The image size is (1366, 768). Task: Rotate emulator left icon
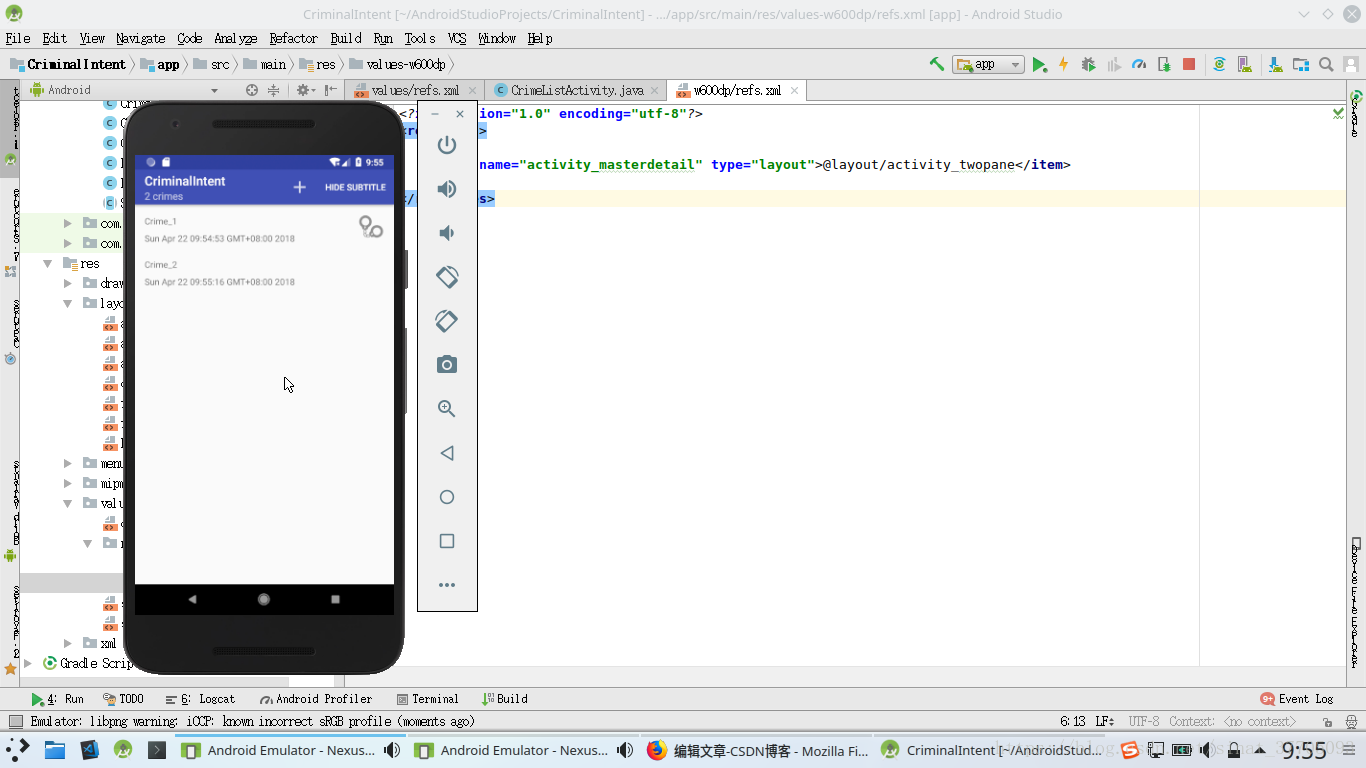click(x=447, y=277)
